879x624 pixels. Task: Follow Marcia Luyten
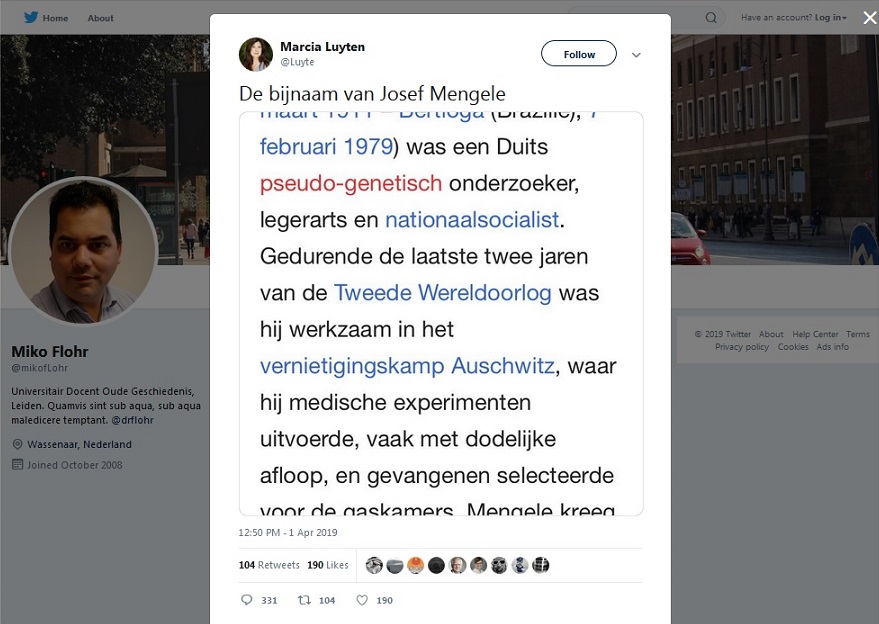point(579,54)
